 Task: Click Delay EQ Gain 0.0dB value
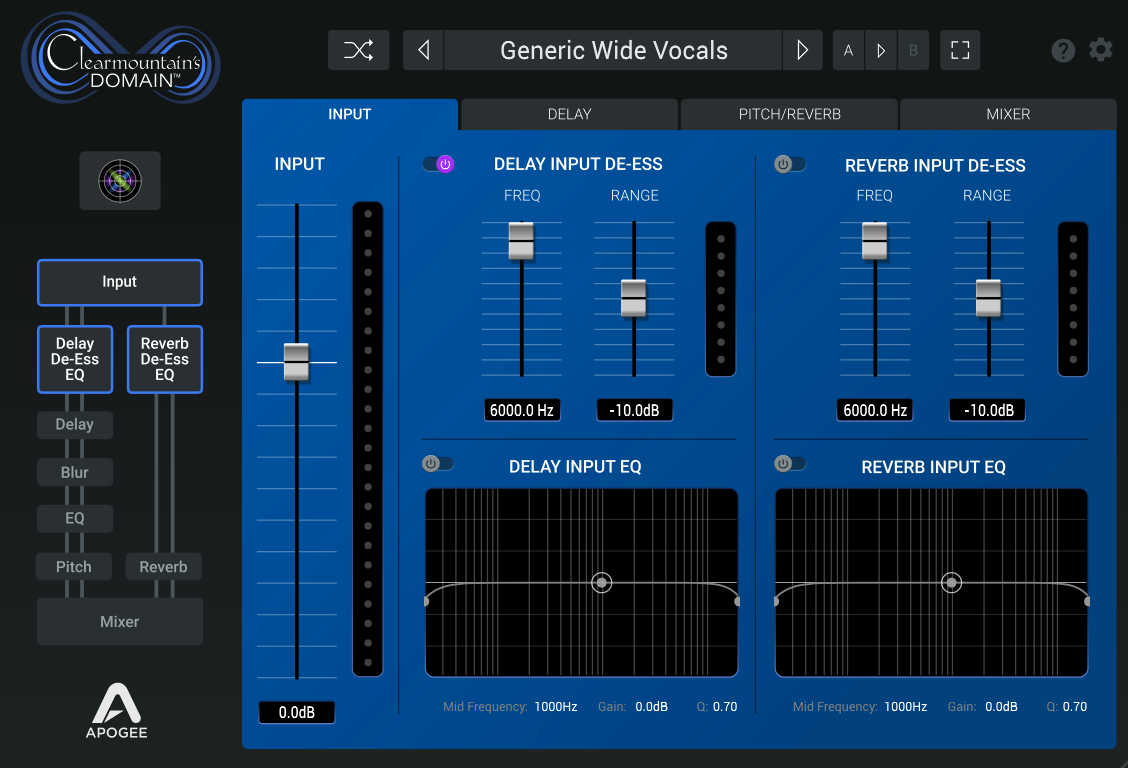click(x=651, y=707)
